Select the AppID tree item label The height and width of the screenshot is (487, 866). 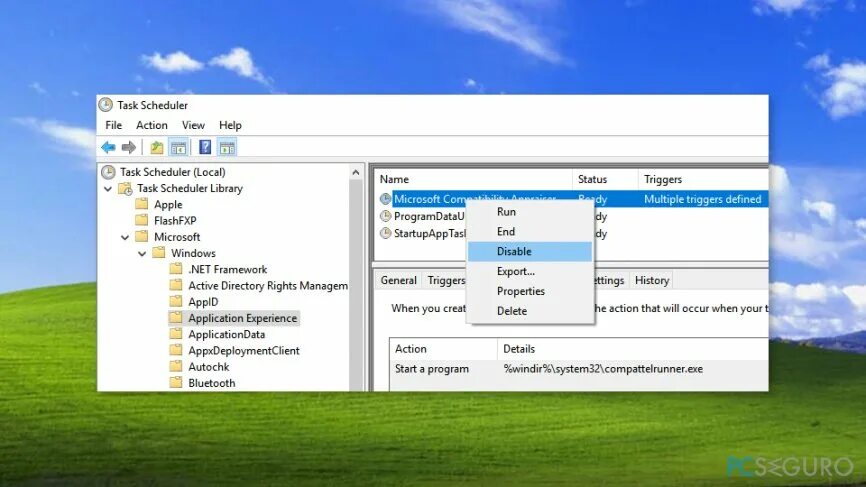point(203,302)
